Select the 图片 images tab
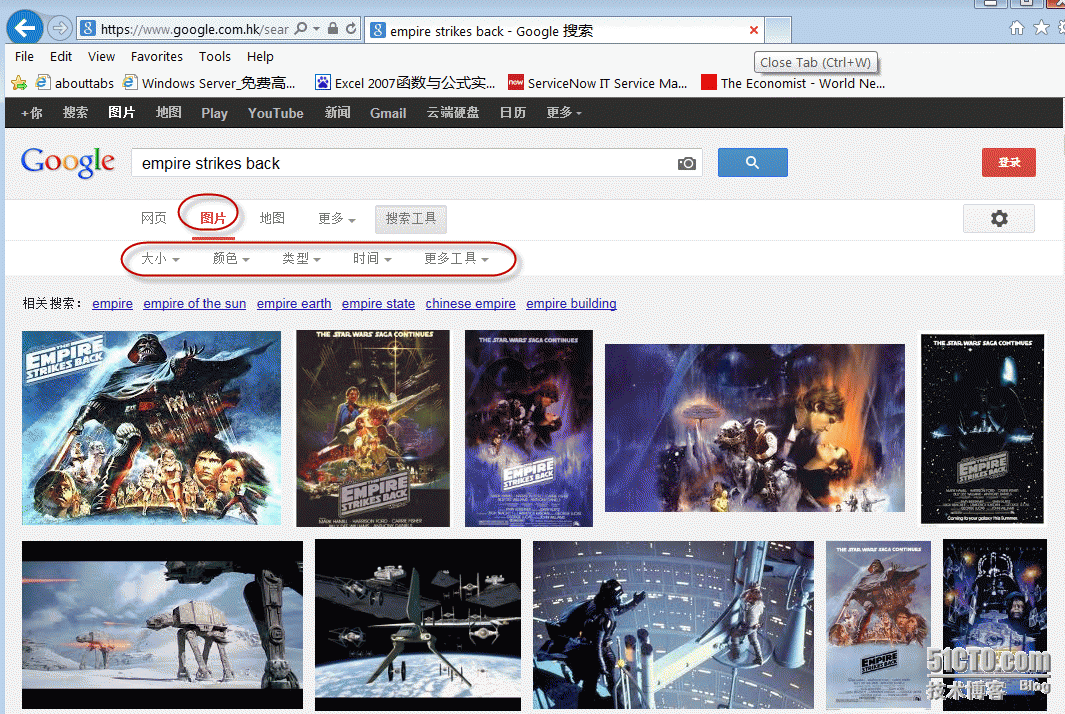 click(213, 218)
